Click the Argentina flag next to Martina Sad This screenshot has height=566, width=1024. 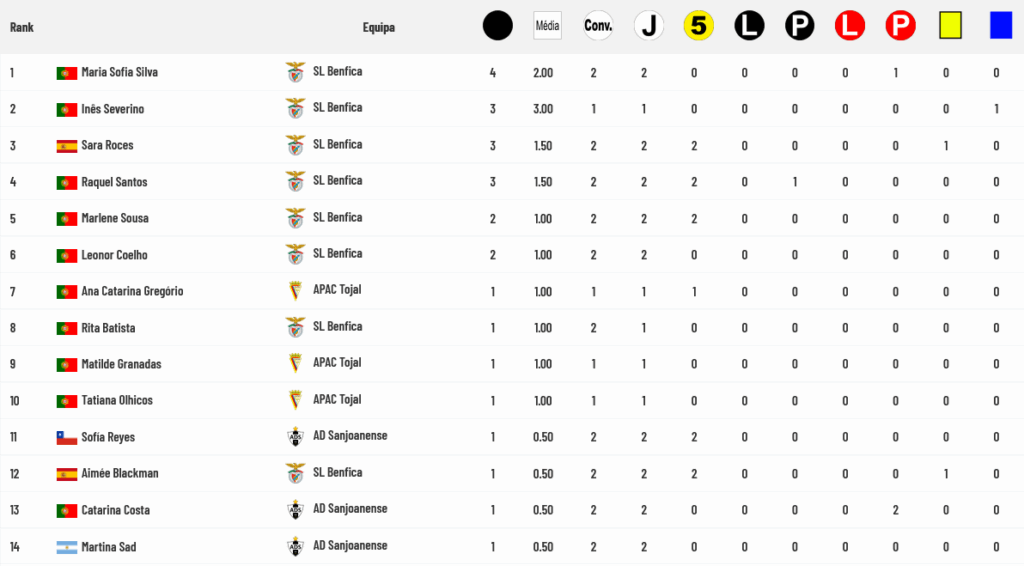[67, 547]
